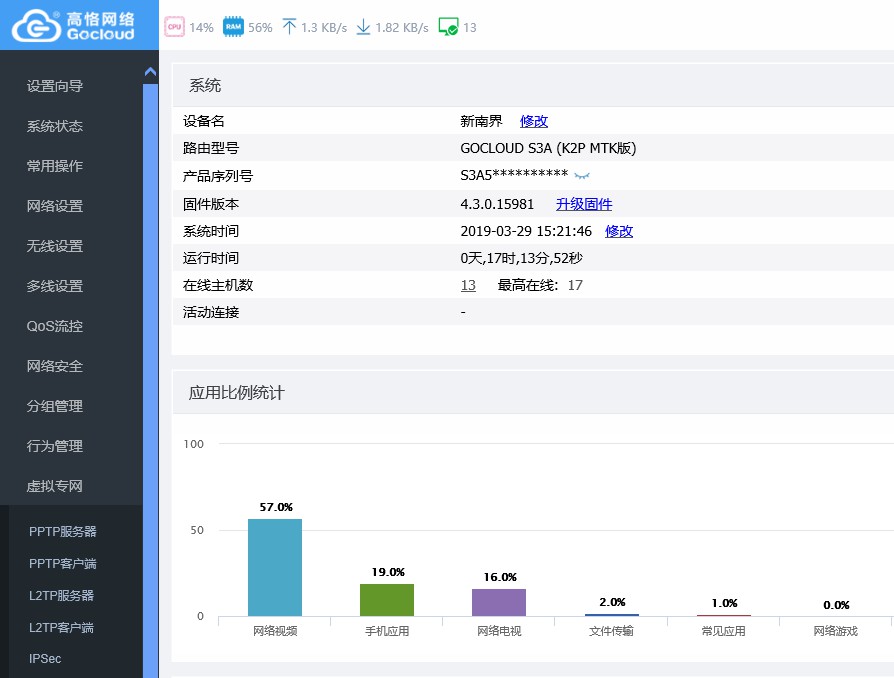Image resolution: width=894 pixels, height=678 pixels.
Task: Reveal serial number with eye icon
Action: pos(582,176)
